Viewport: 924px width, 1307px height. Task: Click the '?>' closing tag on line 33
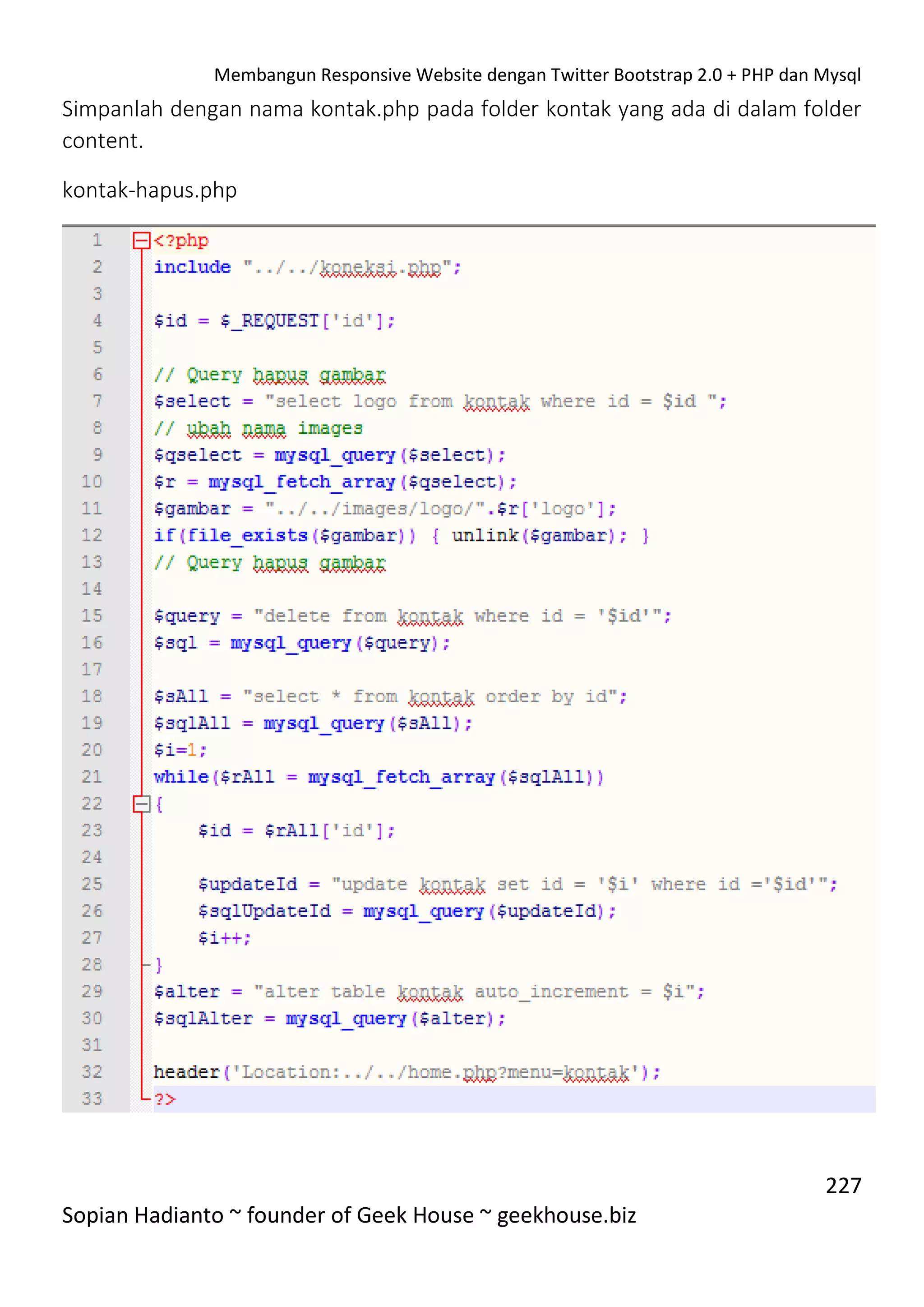(x=165, y=1099)
